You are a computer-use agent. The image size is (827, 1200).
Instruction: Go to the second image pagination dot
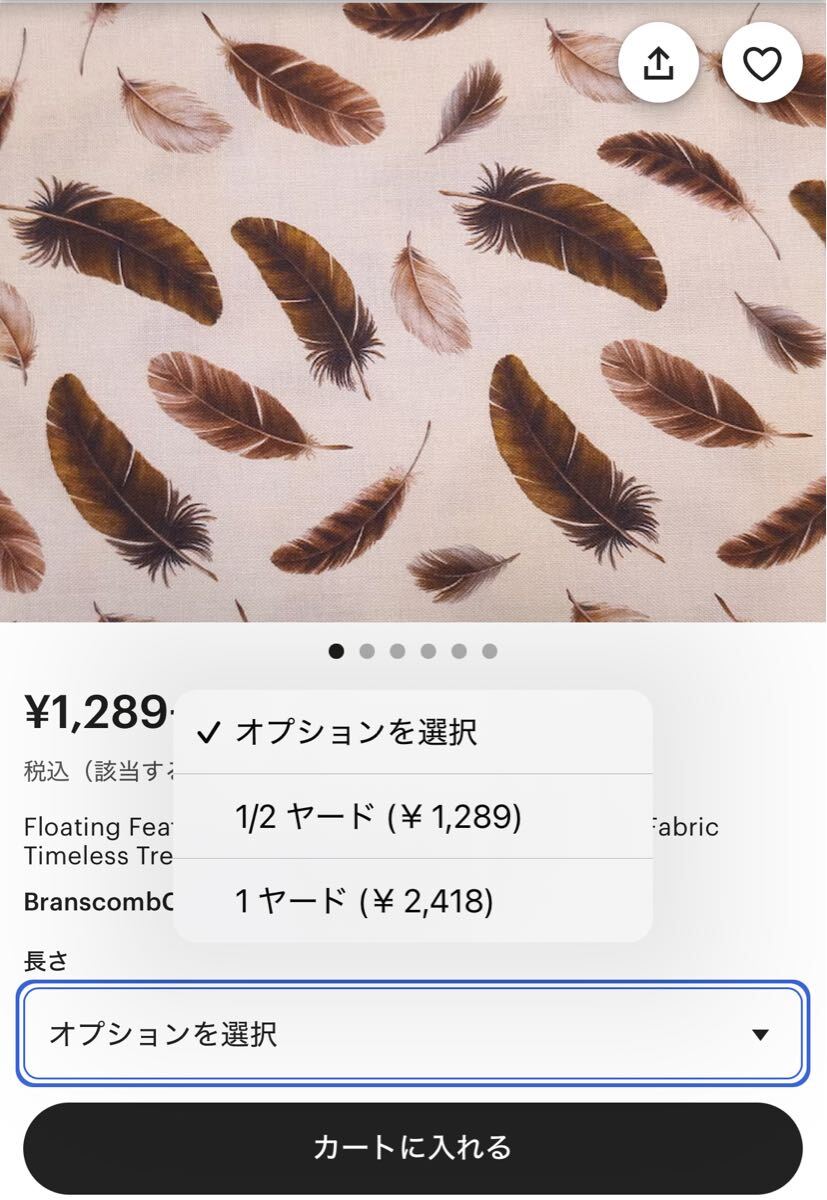click(367, 651)
